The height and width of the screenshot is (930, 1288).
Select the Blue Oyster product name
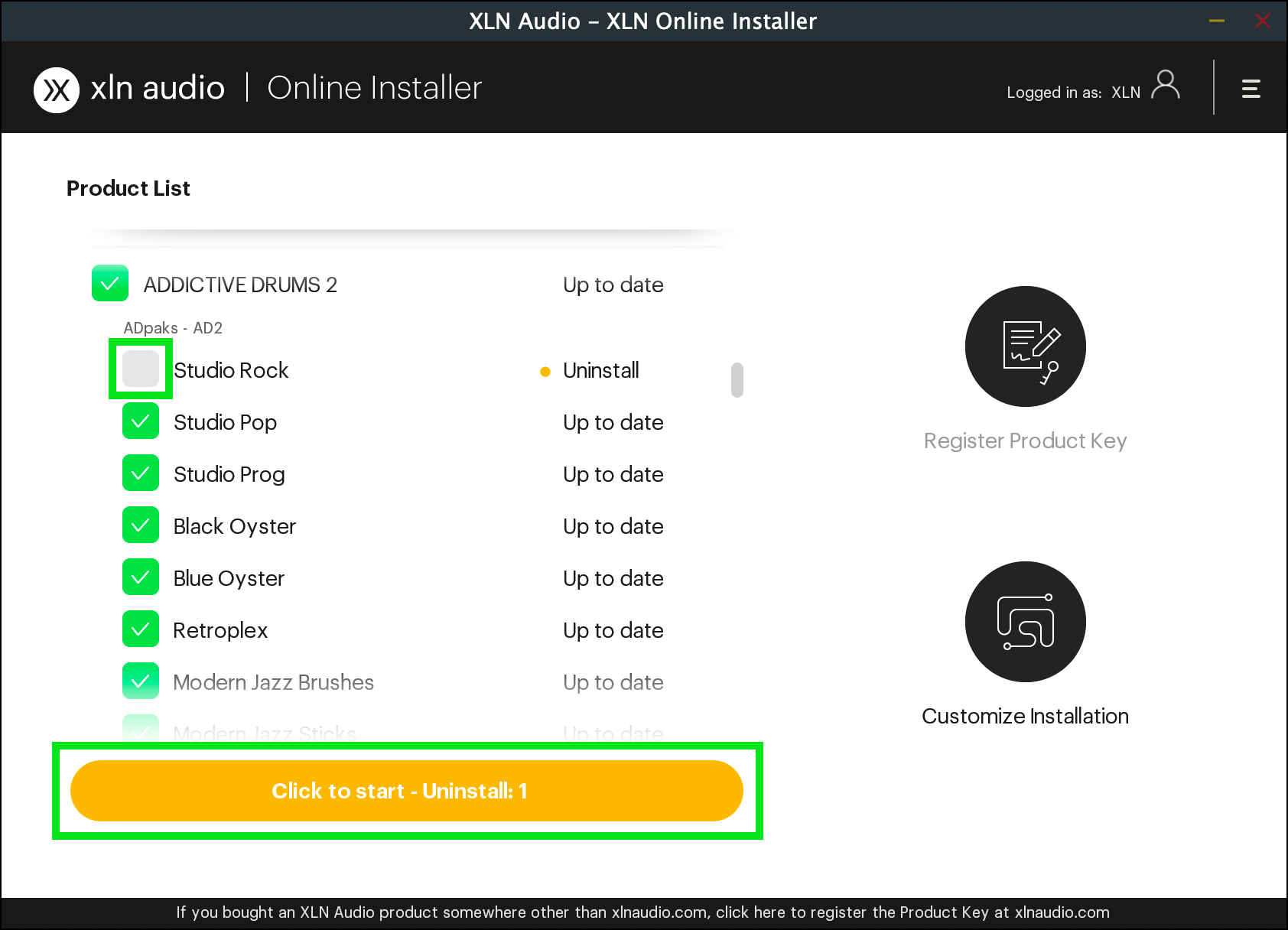click(x=229, y=578)
